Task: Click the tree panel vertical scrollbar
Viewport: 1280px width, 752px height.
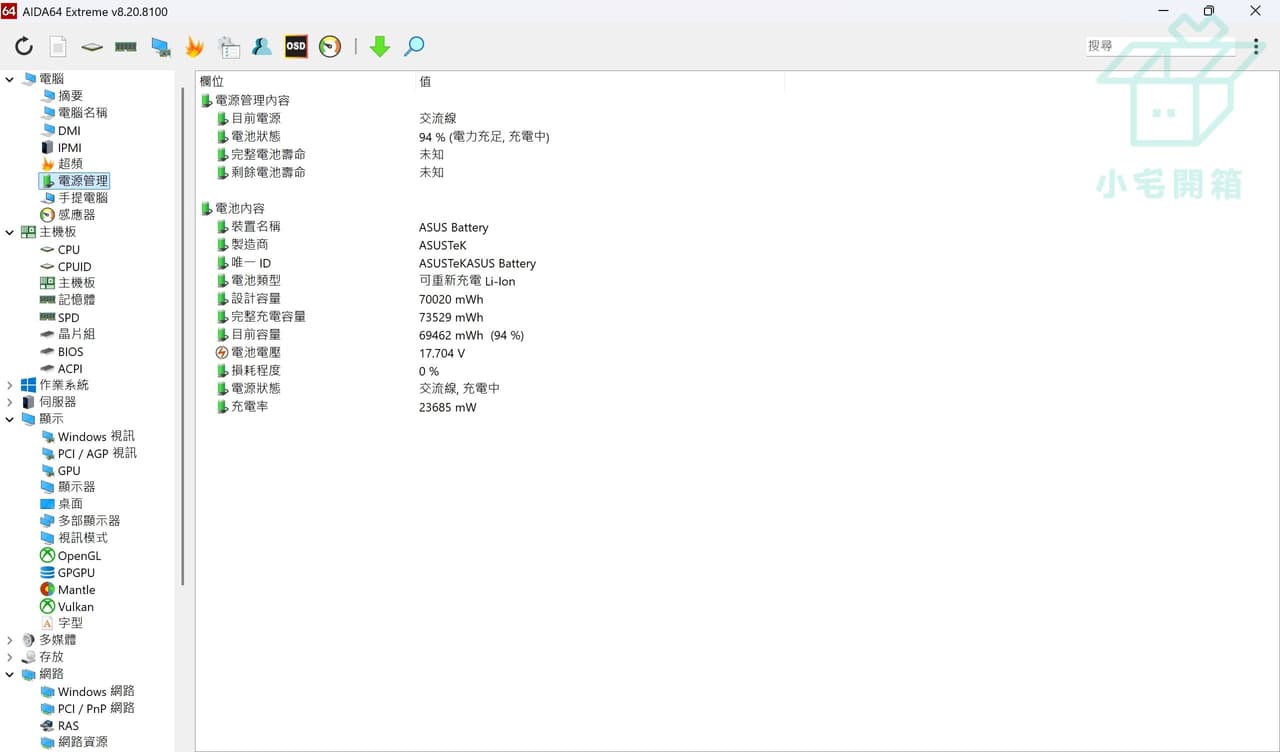Action: [x=182, y=336]
